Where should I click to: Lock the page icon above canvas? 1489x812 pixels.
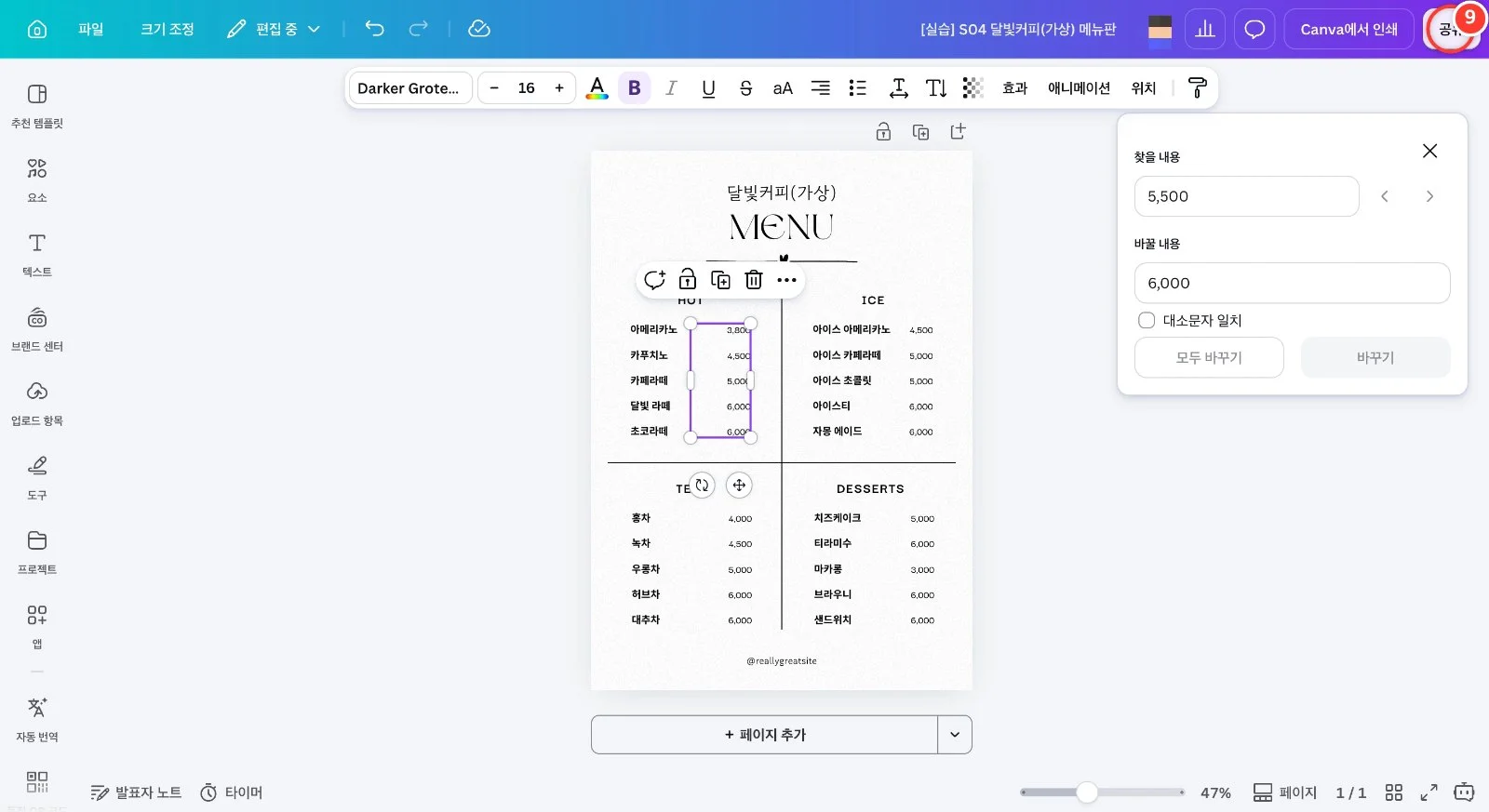(x=883, y=132)
